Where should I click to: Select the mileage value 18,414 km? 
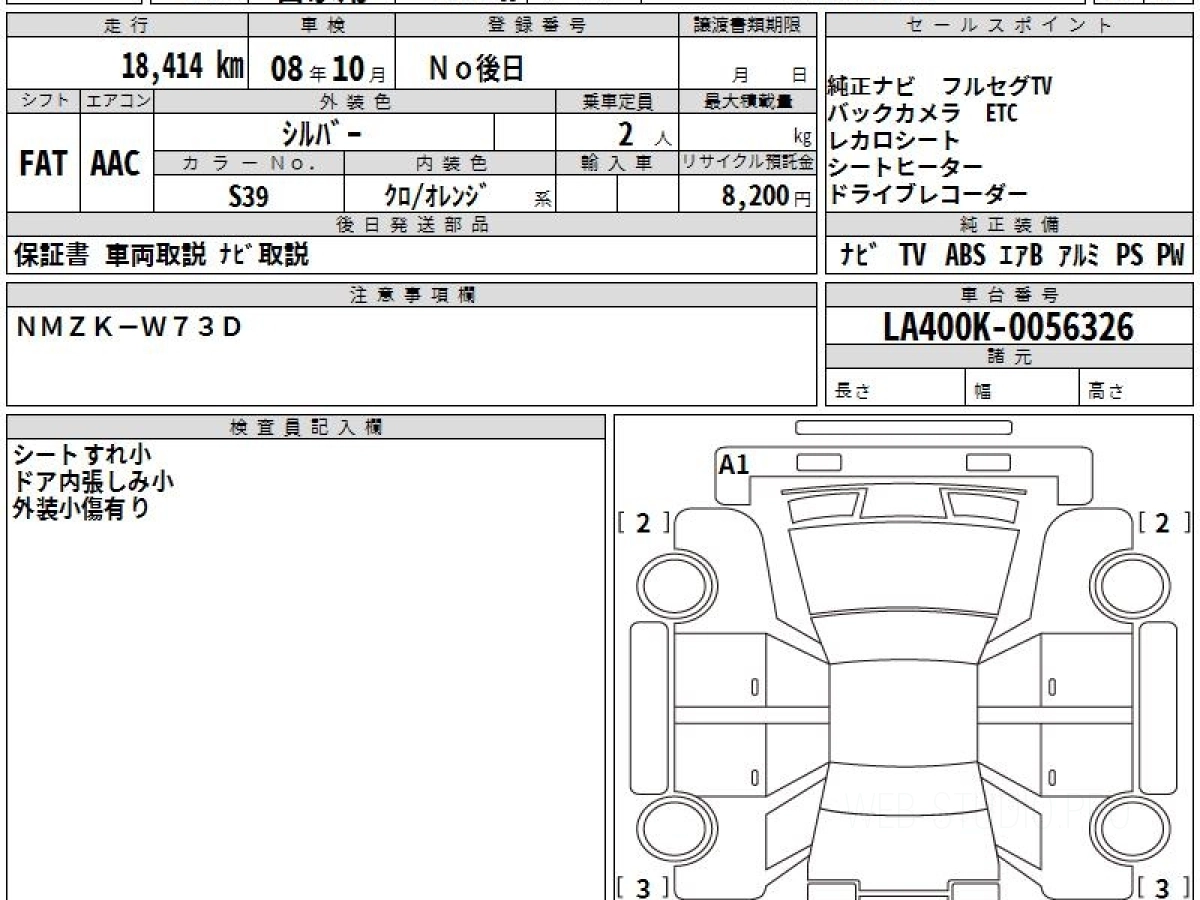click(x=183, y=67)
